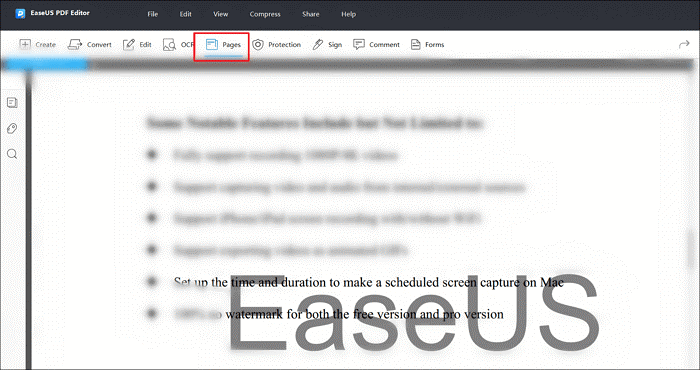
Task: Open the Edit menu in the menu bar
Action: pos(186,14)
